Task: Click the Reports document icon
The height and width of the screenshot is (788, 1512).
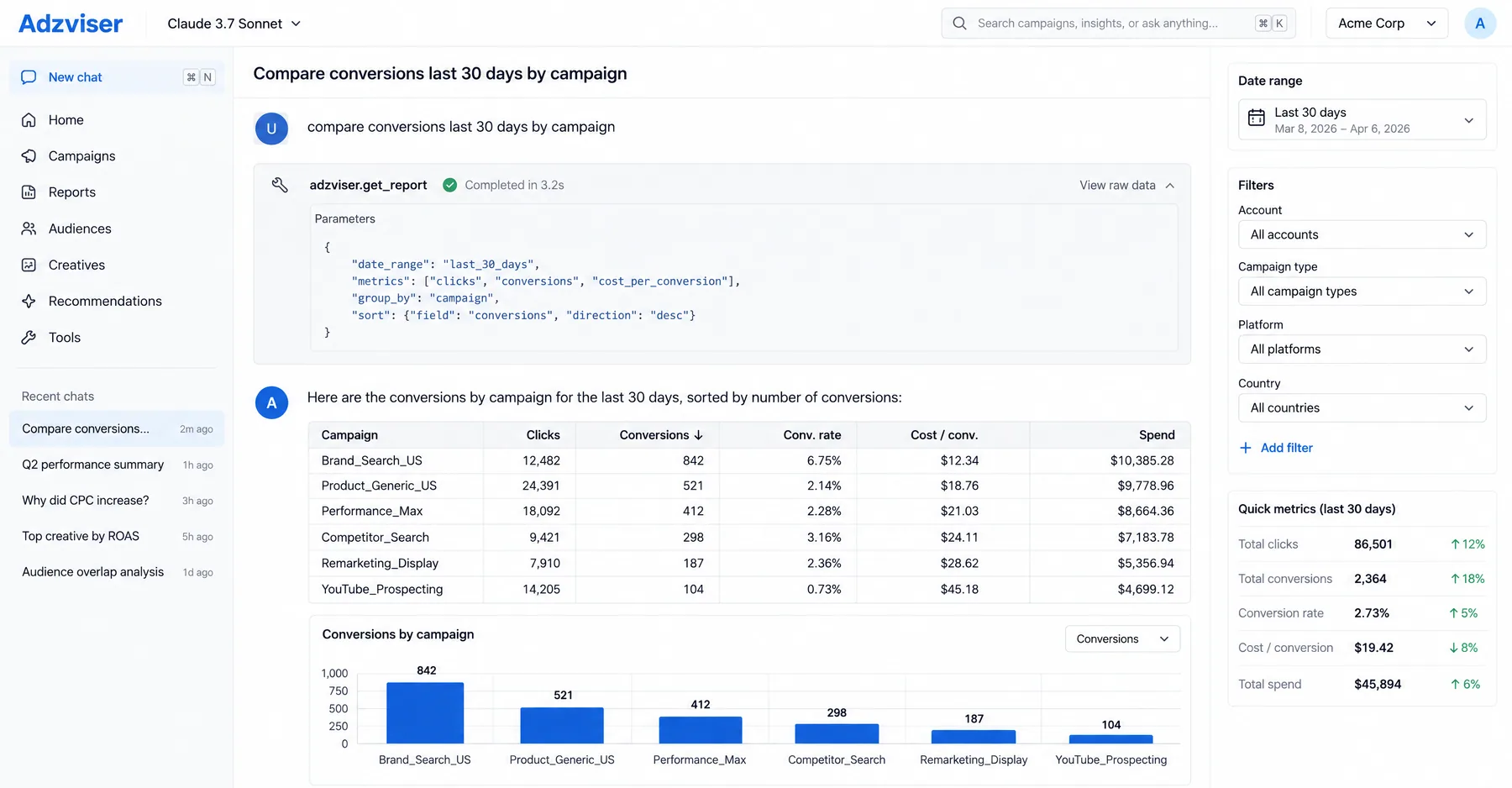Action: click(x=29, y=192)
